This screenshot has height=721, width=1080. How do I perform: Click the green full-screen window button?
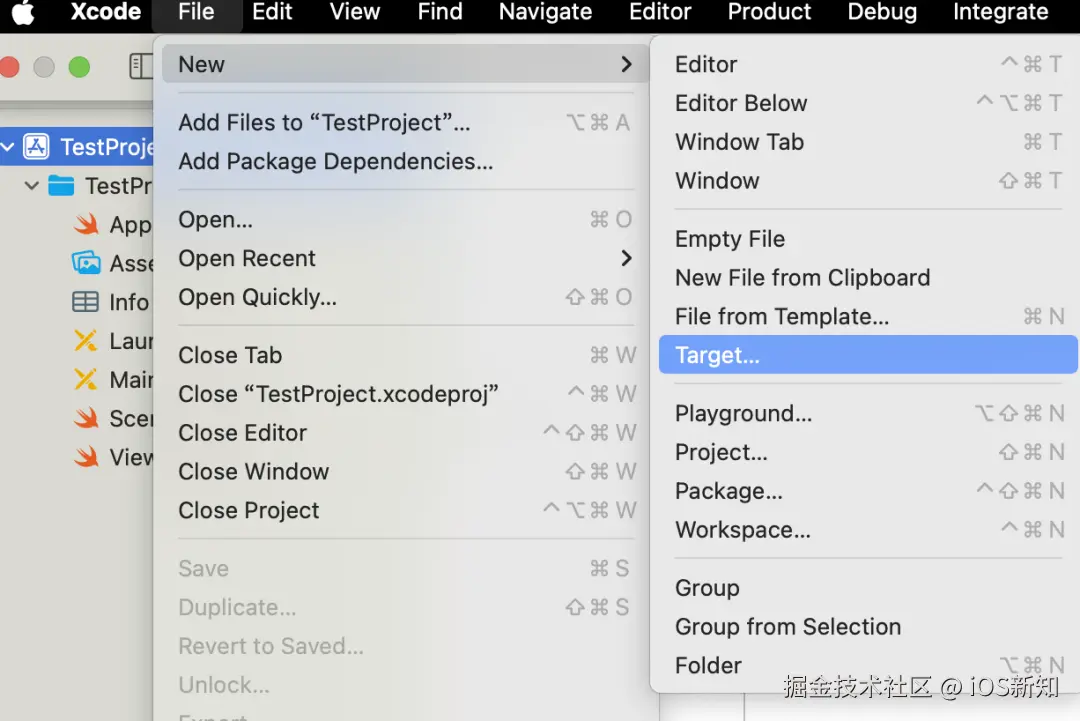79,67
